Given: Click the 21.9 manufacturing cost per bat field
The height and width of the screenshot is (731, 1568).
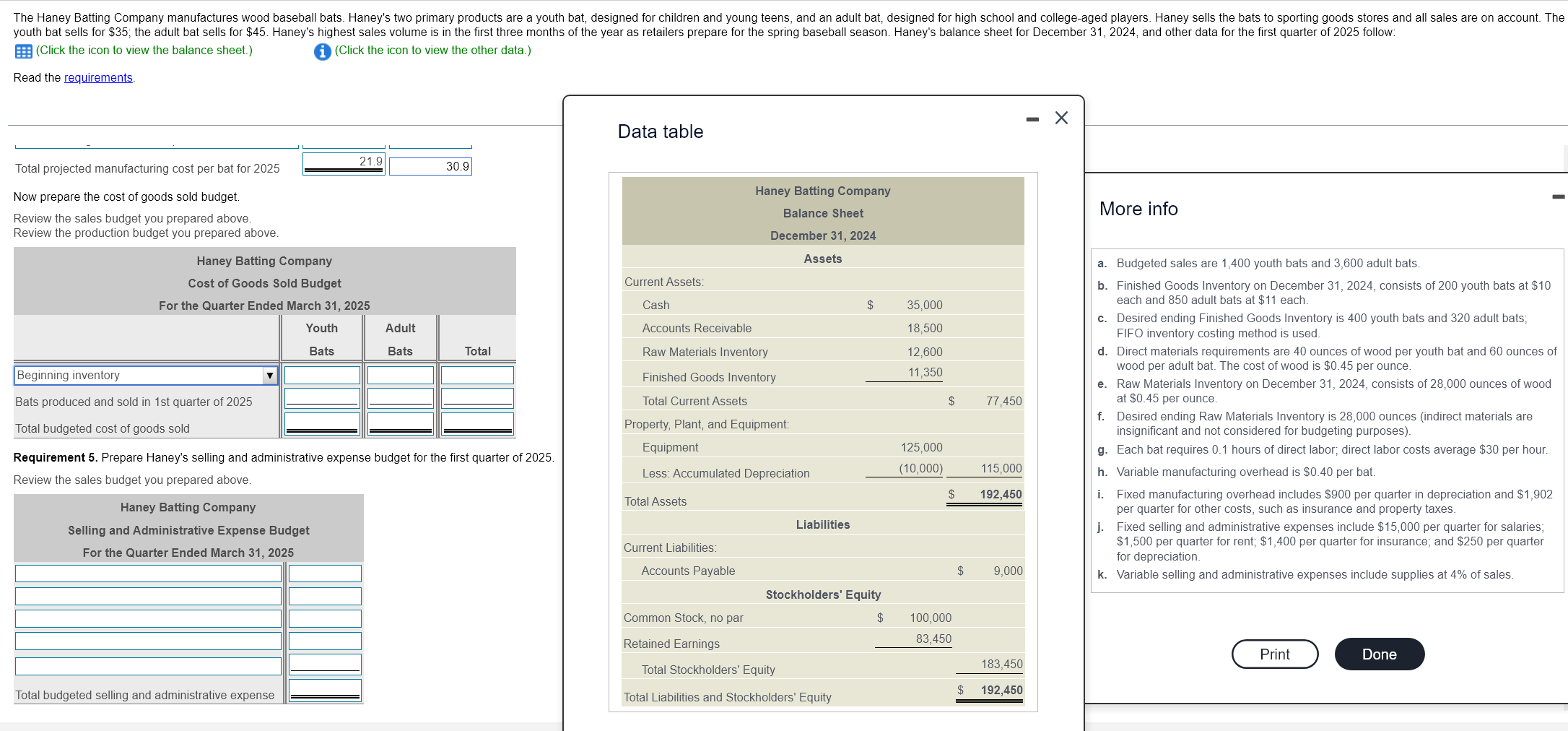Looking at the screenshot, I should [x=343, y=162].
